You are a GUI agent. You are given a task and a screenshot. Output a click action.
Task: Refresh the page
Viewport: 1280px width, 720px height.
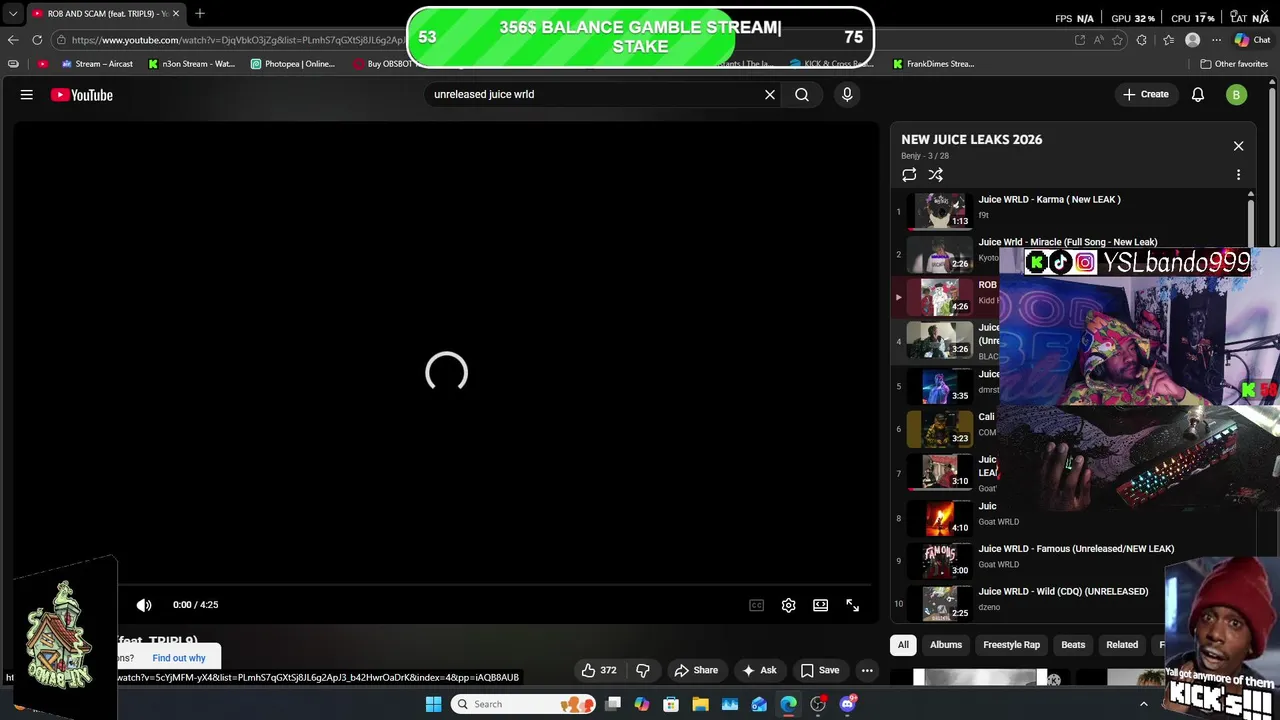37,40
